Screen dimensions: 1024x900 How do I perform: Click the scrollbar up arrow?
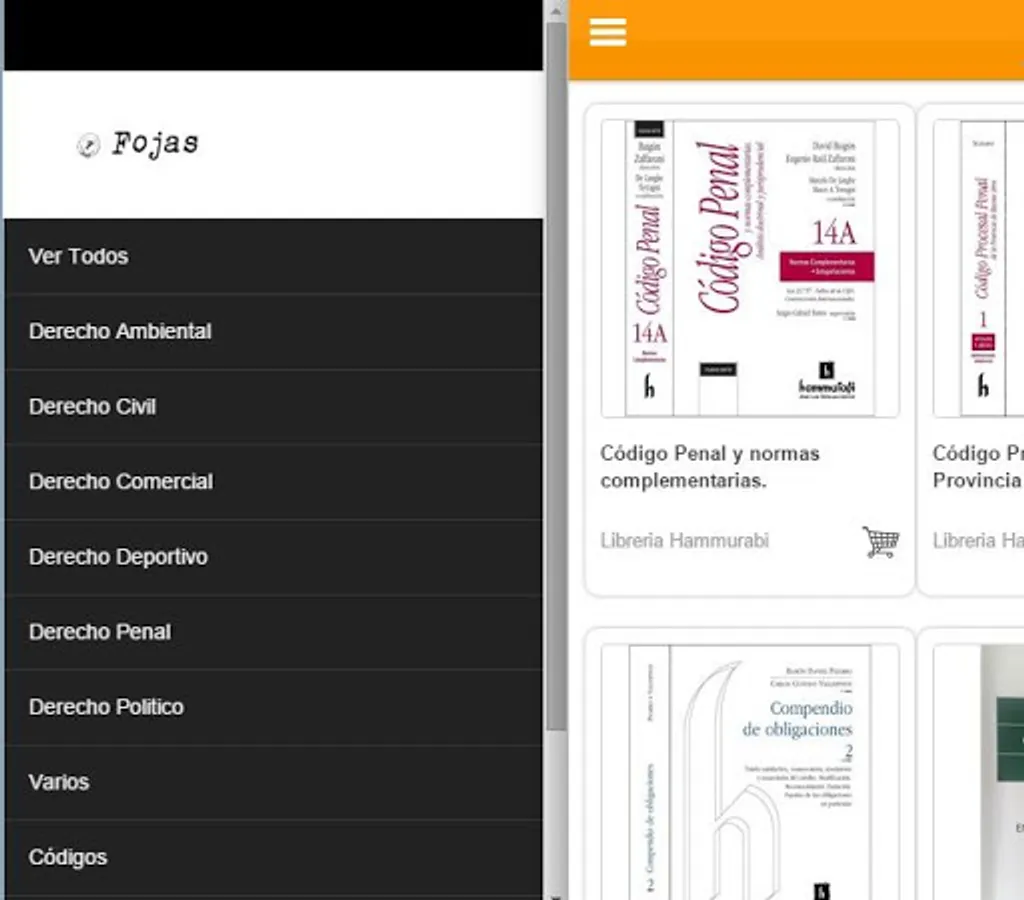(x=556, y=10)
